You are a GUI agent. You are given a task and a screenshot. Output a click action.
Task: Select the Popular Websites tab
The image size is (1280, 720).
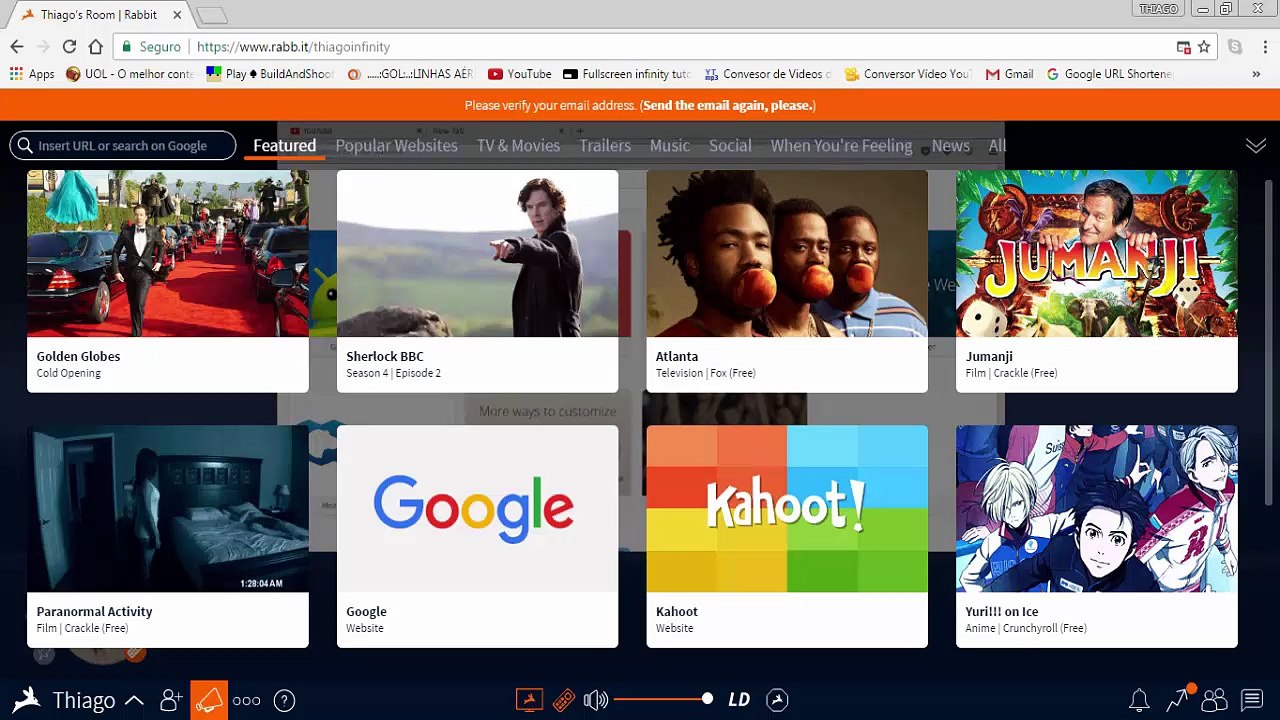[396, 146]
